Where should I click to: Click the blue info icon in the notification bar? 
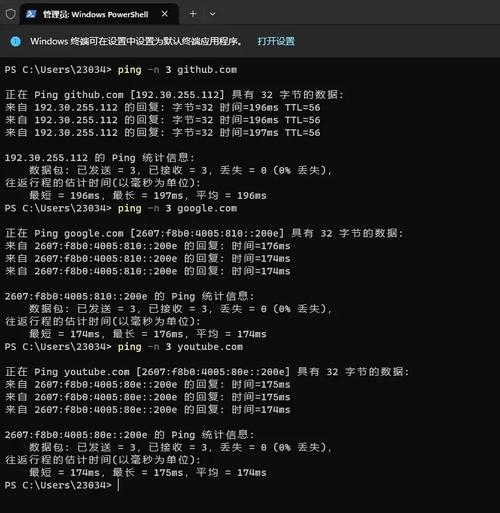15,41
